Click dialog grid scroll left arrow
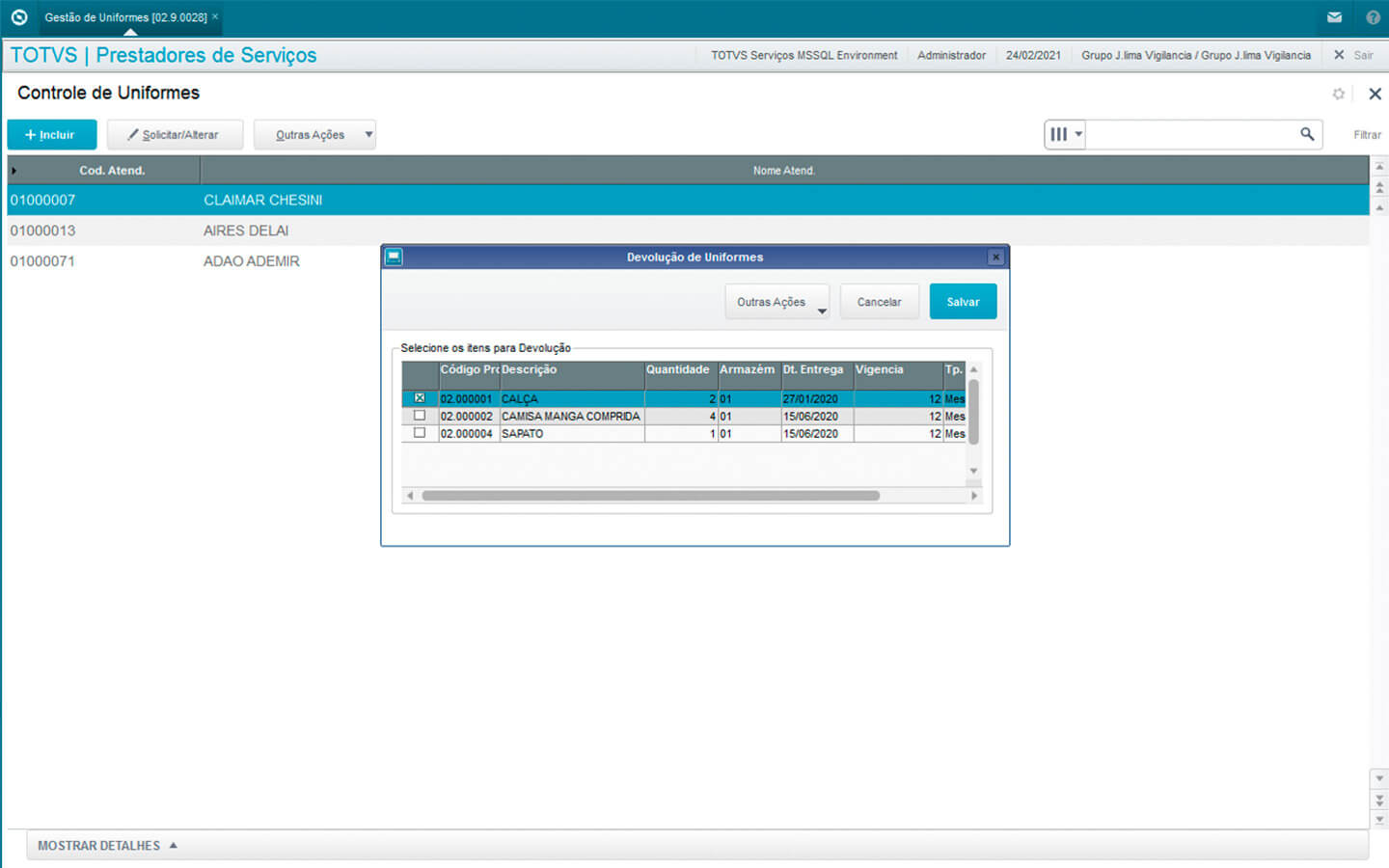1389x868 pixels. [x=410, y=496]
